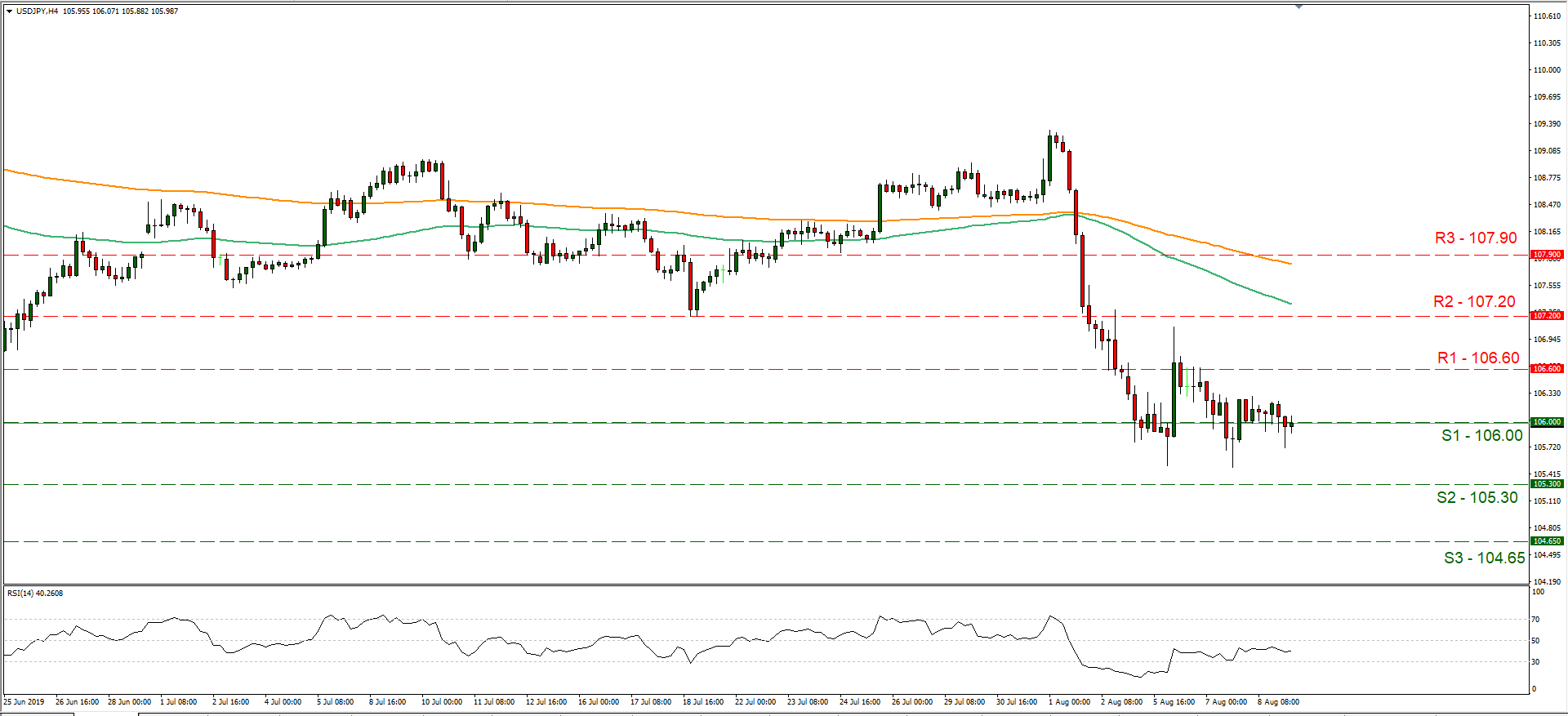
Task: Click the 24 Jul 16:00 time axis label
Action: point(860,702)
